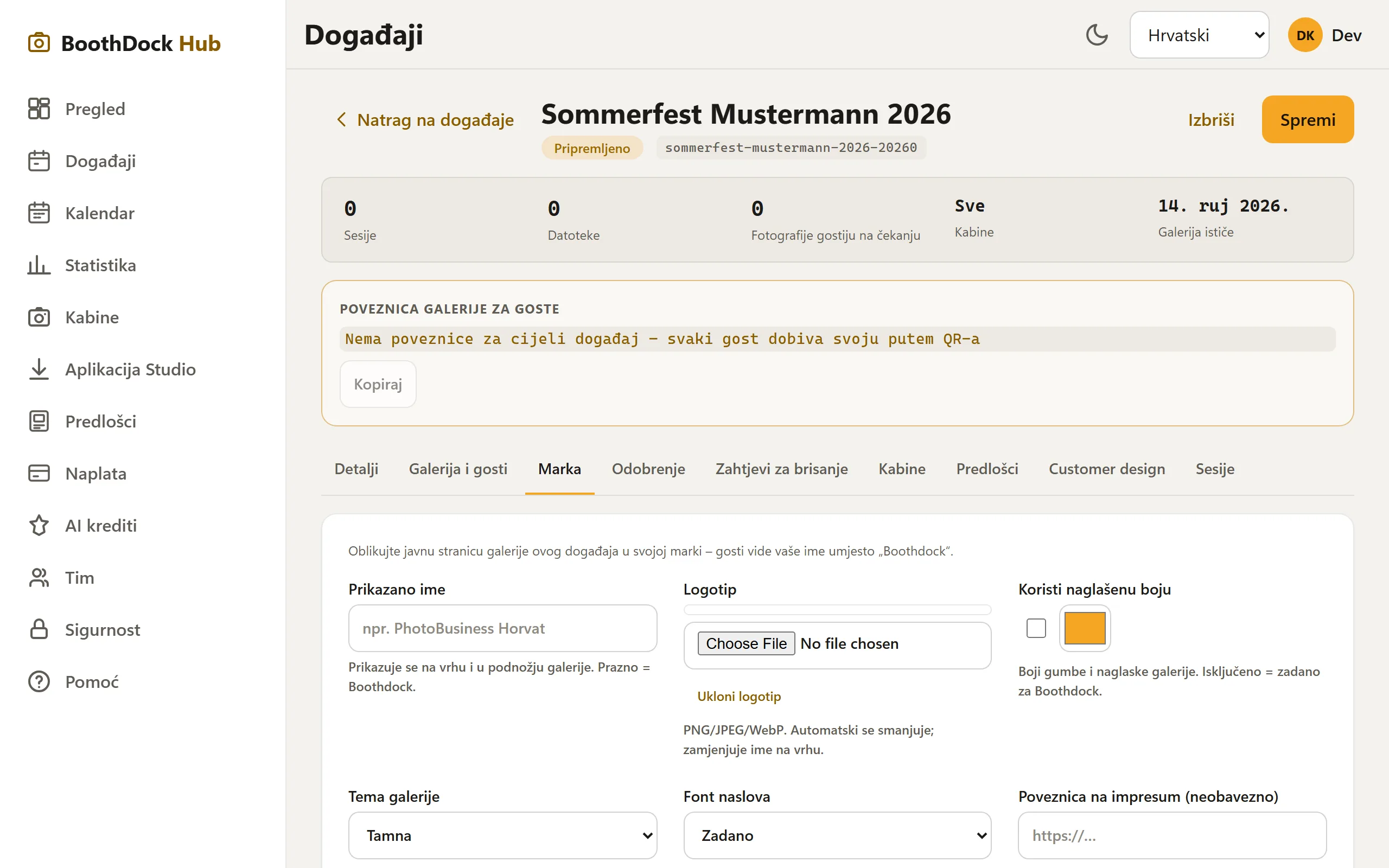Click the Spremi save button

pos(1308,119)
